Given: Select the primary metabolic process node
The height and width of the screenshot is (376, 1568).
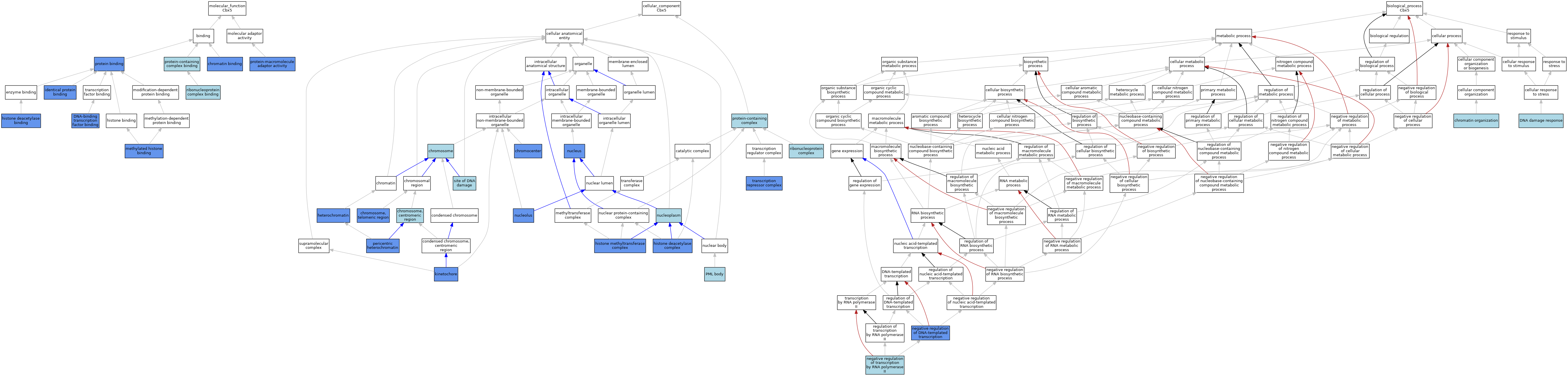Looking at the screenshot, I should [x=1218, y=92].
